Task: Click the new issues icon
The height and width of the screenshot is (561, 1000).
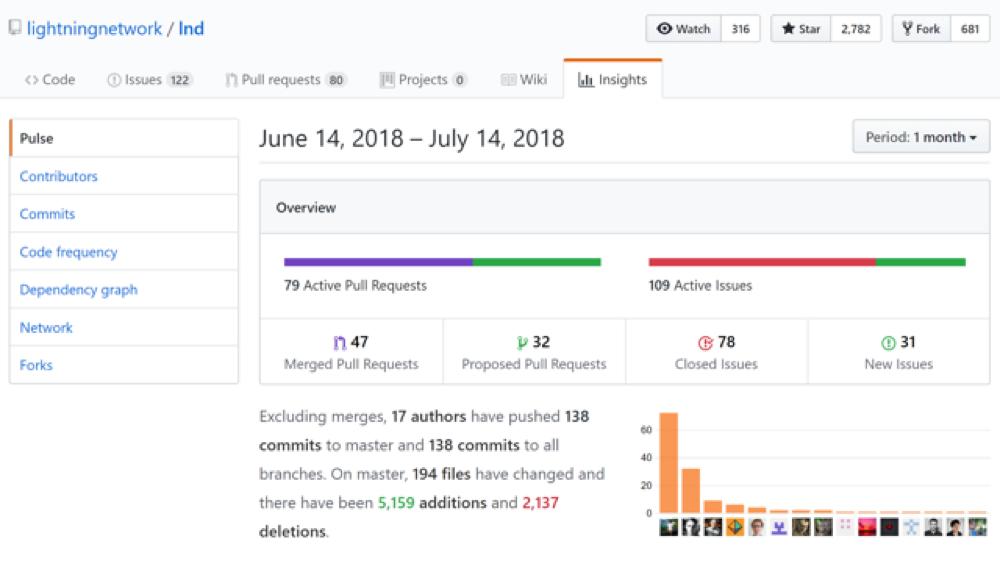Action: point(887,343)
